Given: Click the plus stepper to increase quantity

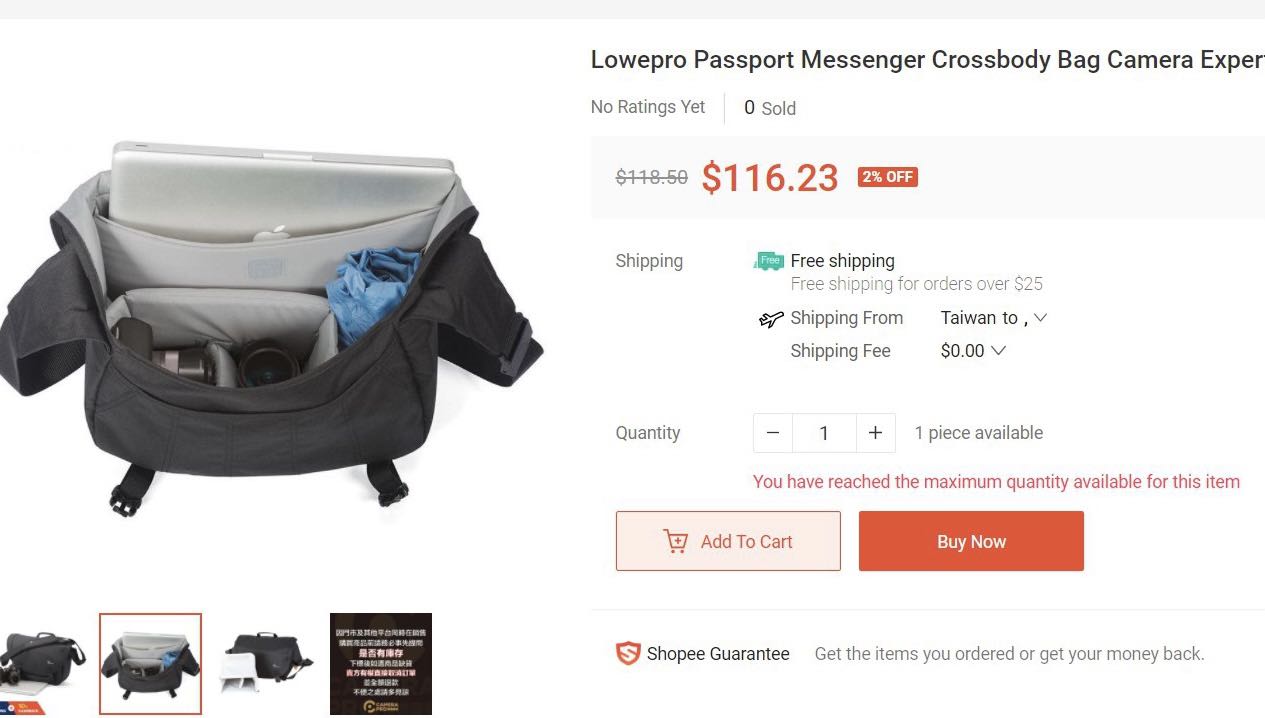Looking at the screenshot, I should 875,433.
